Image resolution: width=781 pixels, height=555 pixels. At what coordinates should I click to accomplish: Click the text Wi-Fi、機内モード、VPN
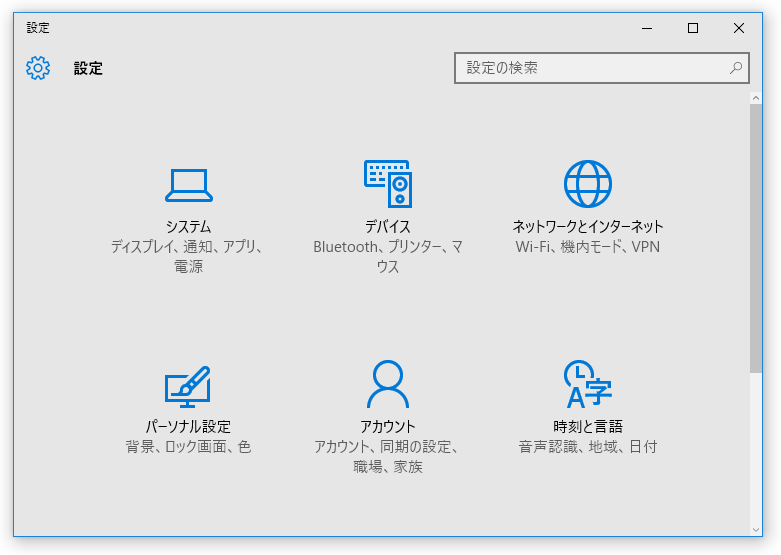tap(588, 247)
